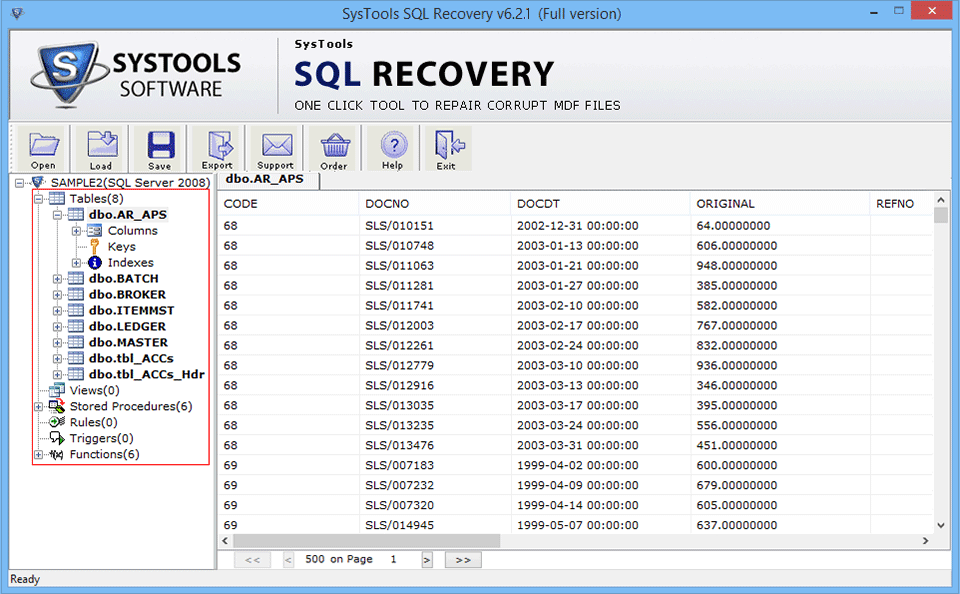The width and height of the screenshot is (960, 594).
Task: Collapse the Tables(8) node
Action: click(x=36, y=198)
